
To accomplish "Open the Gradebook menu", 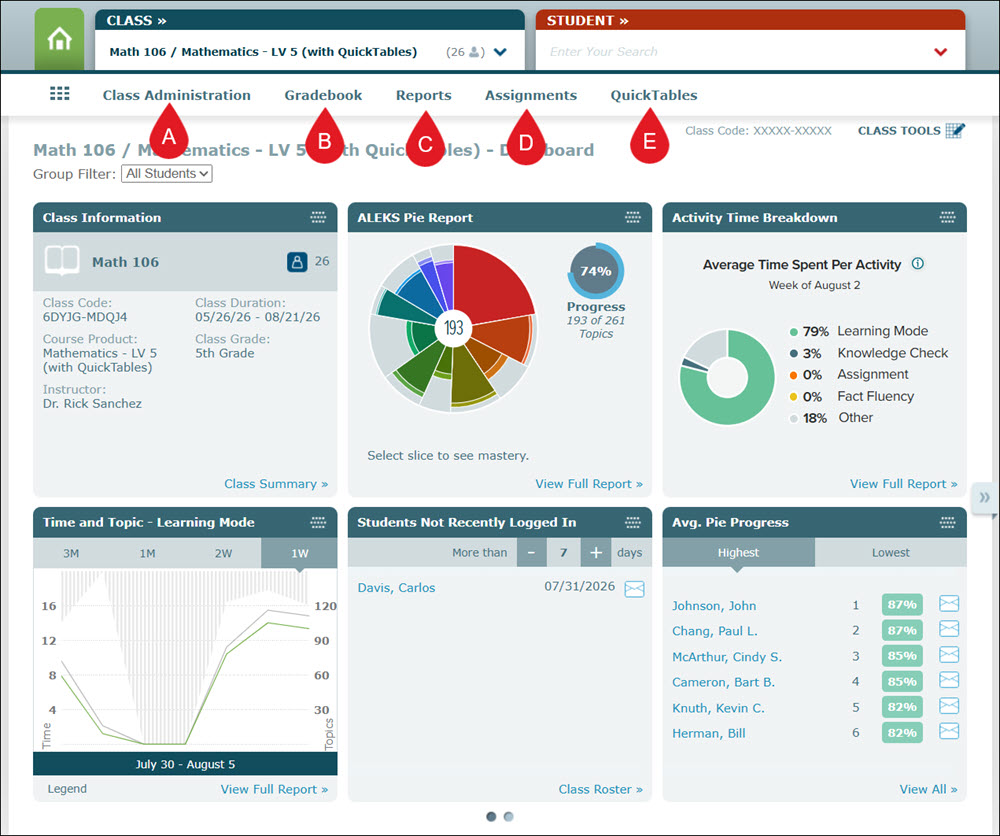I will (323, 95).
